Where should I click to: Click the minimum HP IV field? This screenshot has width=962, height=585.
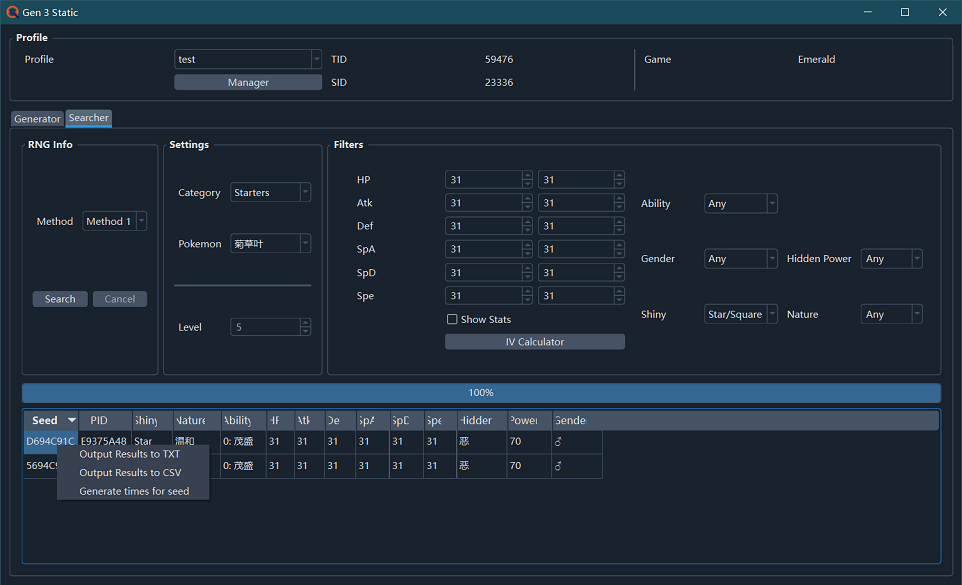484,180
